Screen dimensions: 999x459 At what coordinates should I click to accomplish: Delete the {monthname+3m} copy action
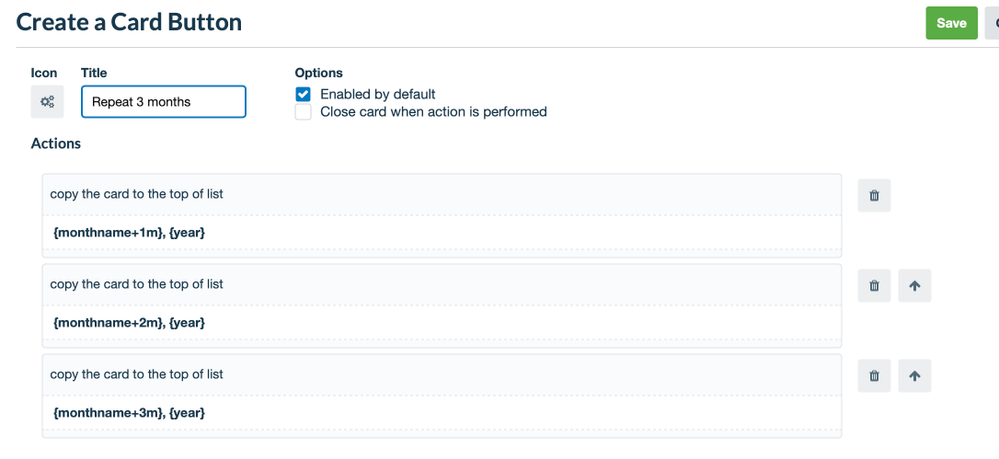click(874, 376)
